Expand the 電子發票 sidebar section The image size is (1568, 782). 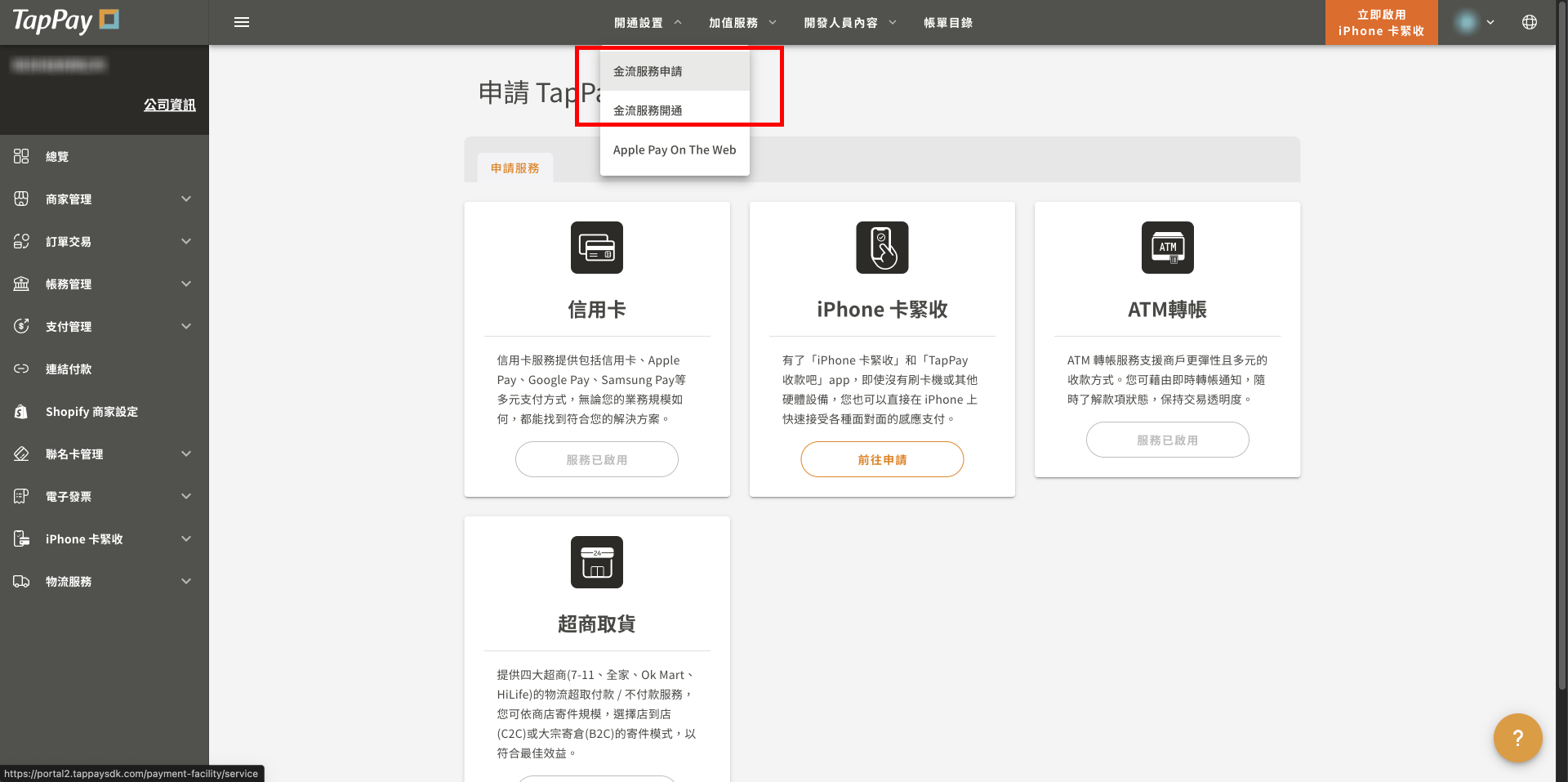coord(186,497)
